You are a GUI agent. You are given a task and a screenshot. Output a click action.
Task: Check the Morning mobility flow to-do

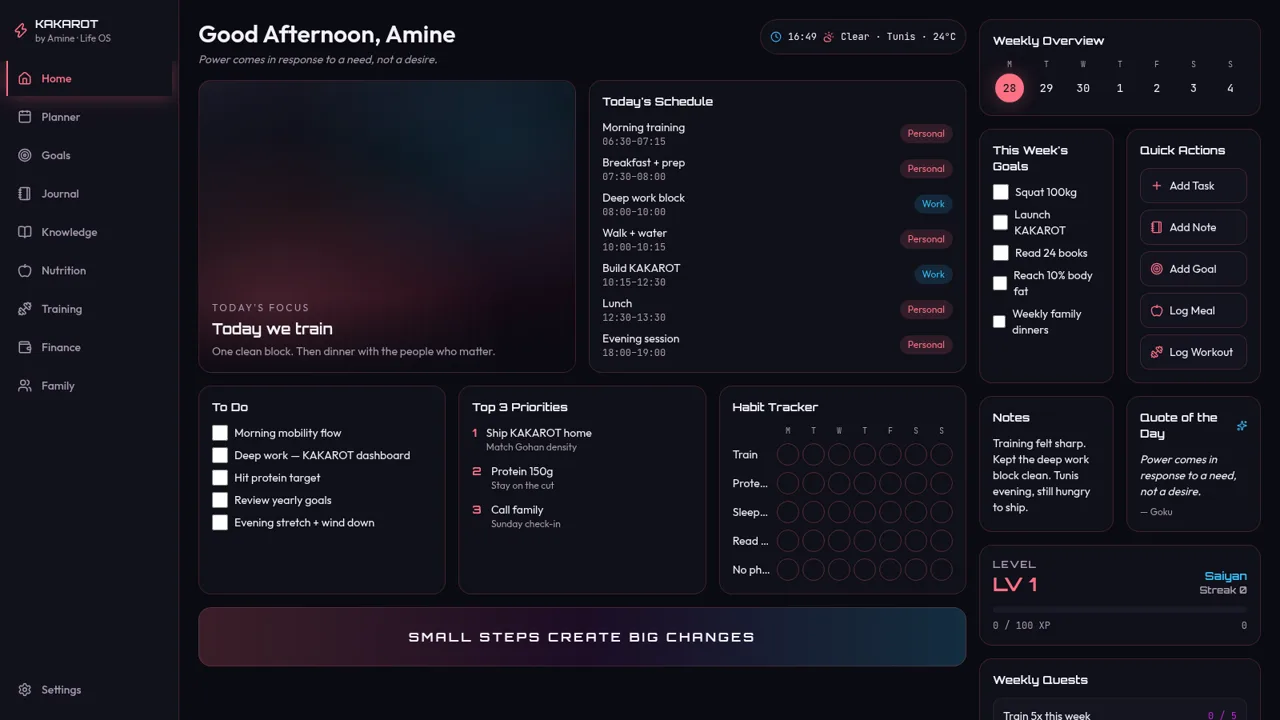pos(220,433)
